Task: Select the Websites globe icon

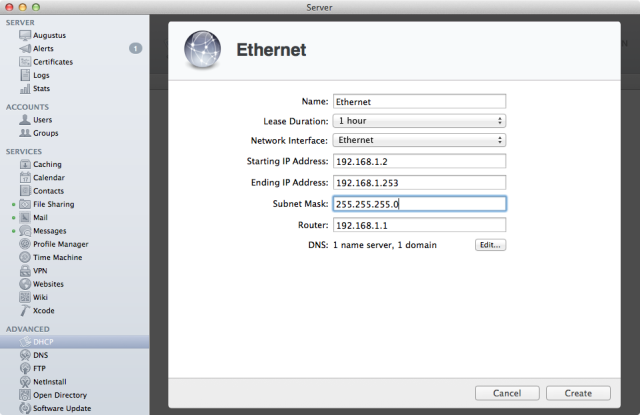Action: [x=25, y=284]
